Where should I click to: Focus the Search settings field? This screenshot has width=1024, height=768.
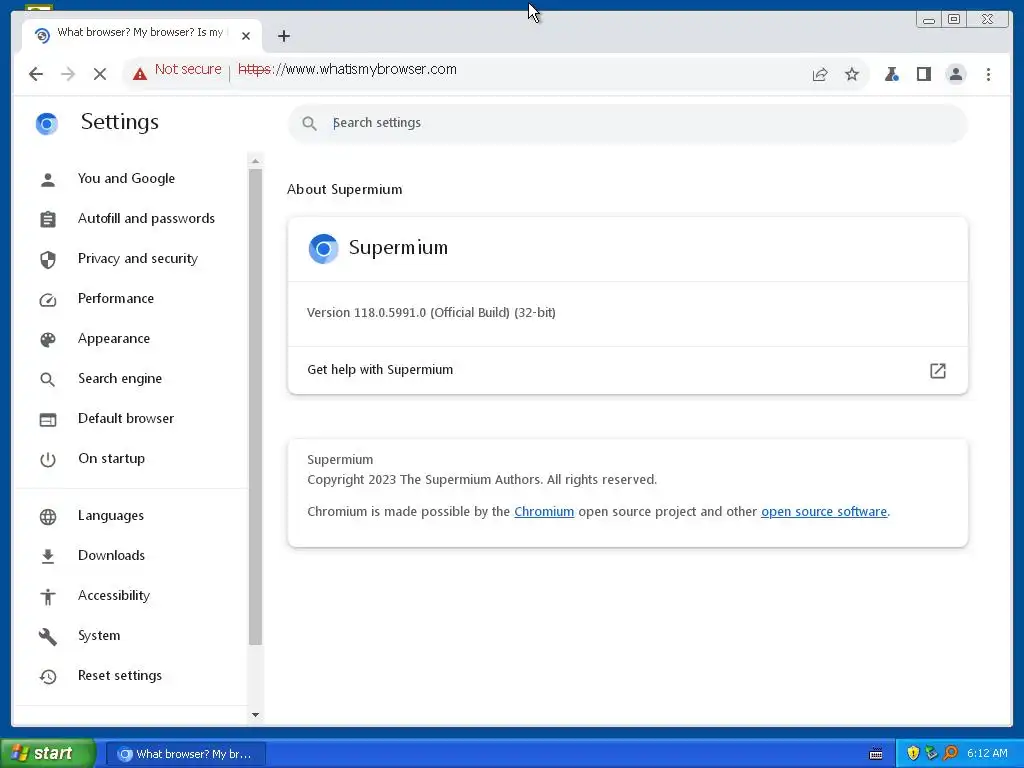click(628, 123)
